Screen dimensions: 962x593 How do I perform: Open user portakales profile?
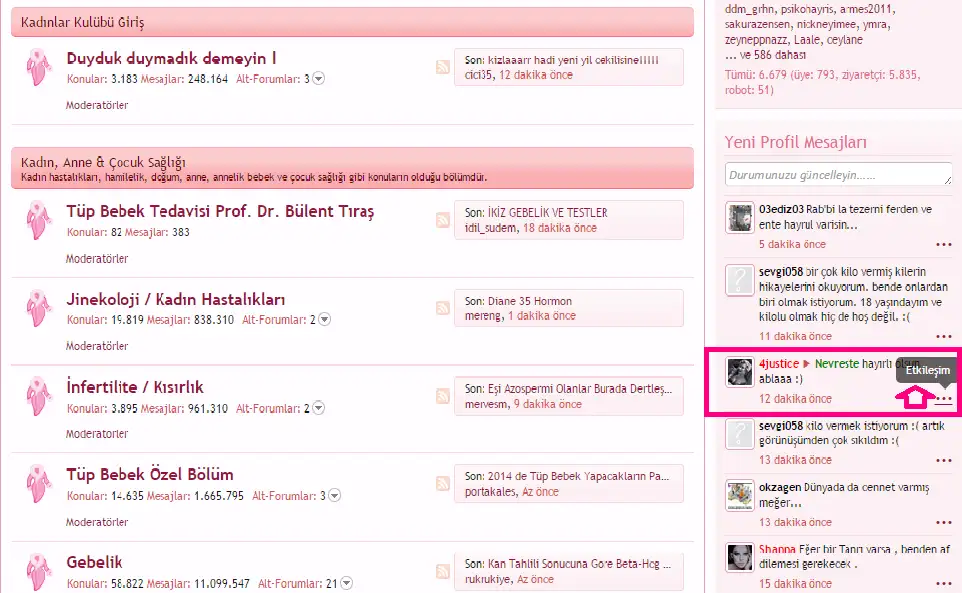490,492
